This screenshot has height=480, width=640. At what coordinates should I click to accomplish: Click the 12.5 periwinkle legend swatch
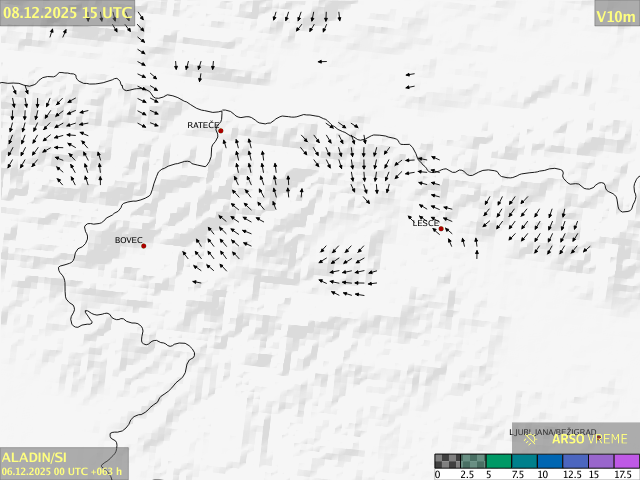pyautogui.click(x=576, y=461)
